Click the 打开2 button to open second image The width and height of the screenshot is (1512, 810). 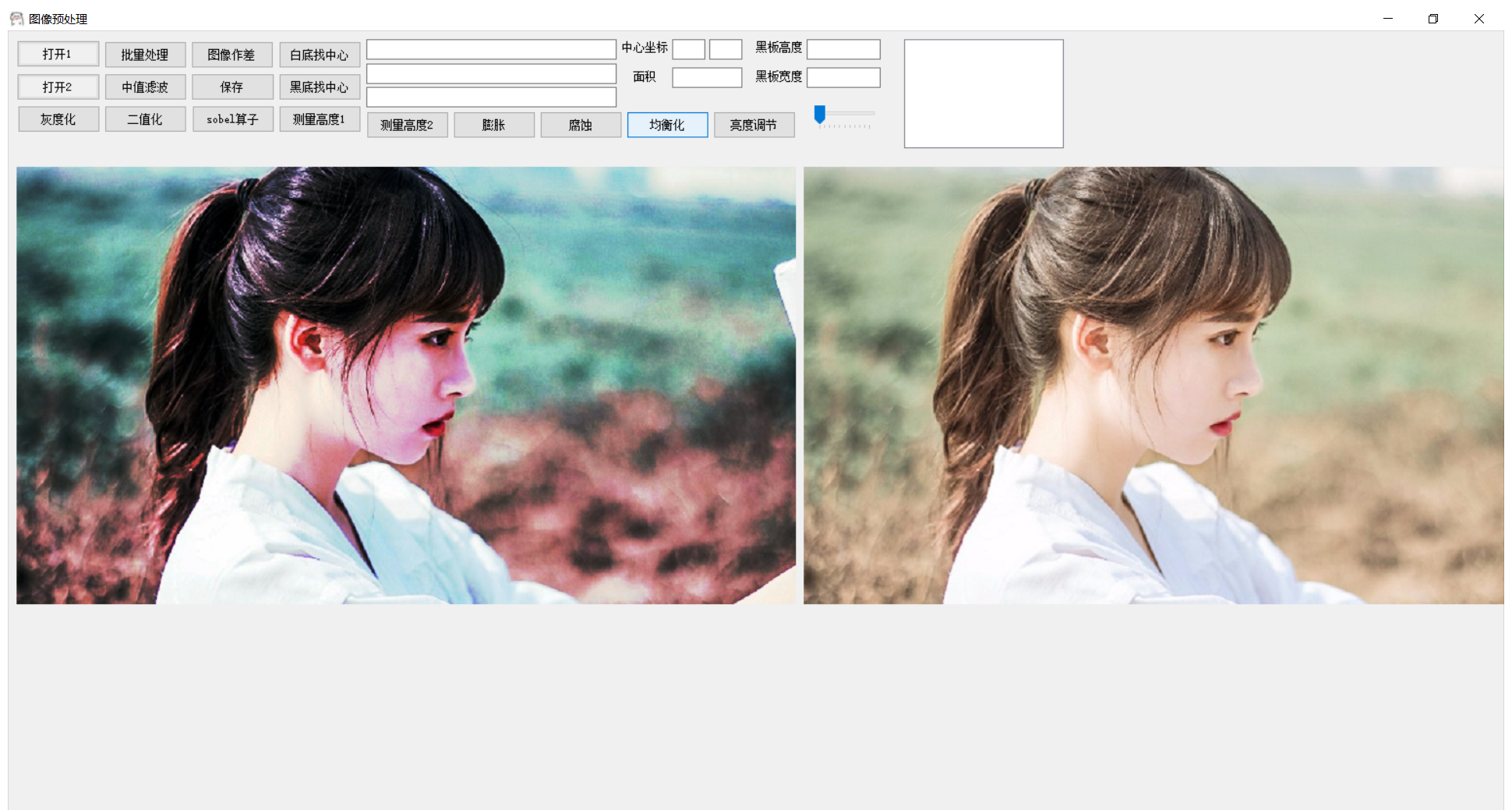click(x=58, y=86)
